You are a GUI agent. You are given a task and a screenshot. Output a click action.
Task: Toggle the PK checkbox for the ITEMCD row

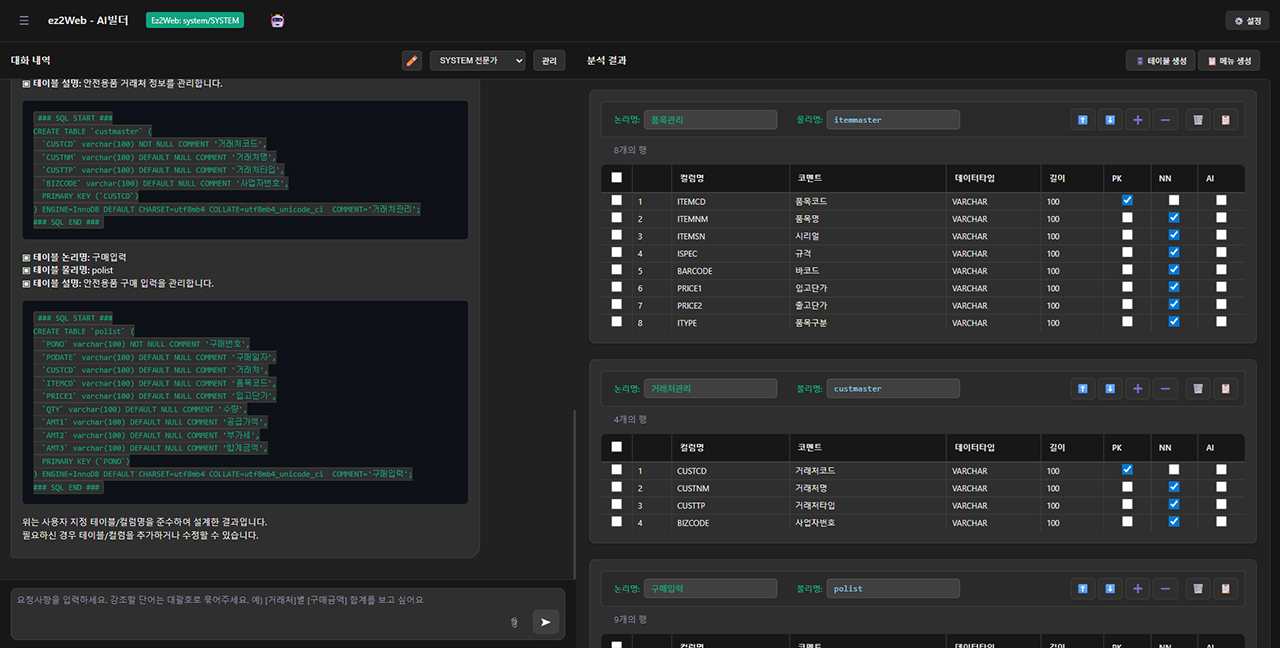[1127, 201]
